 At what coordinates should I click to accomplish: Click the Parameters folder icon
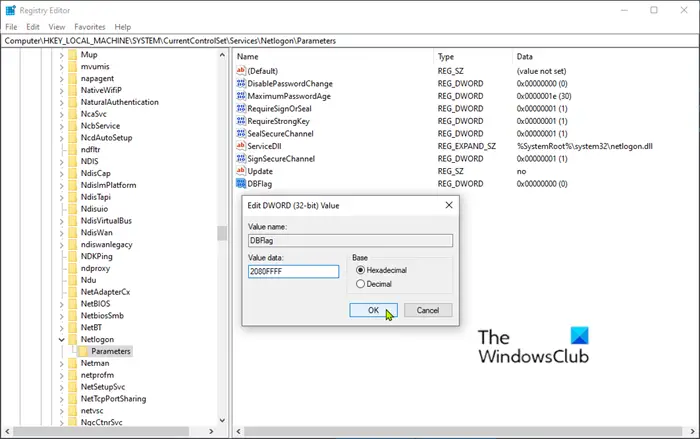click(x=83, y=351)
